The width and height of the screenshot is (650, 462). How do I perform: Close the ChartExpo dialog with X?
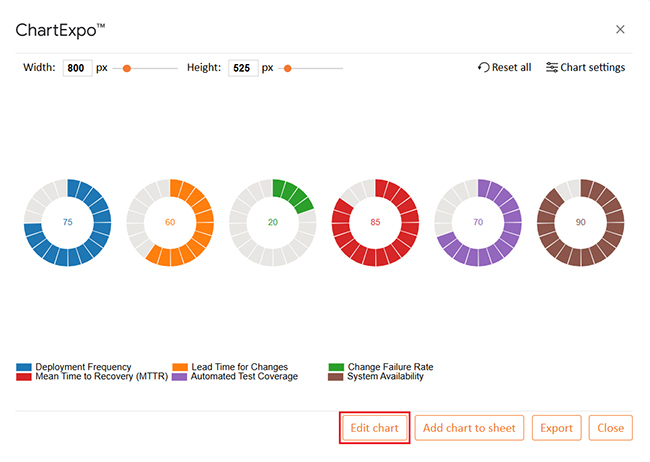point(620,30)
